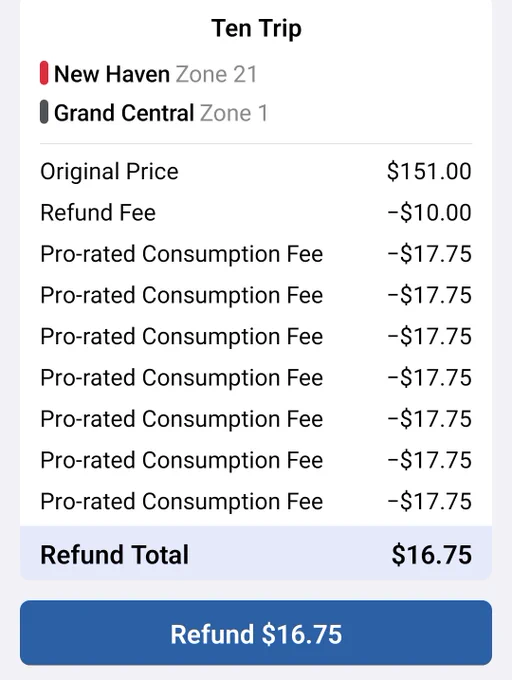
Task: Tap the Refund $16.75 button
Action: [256, 633]
